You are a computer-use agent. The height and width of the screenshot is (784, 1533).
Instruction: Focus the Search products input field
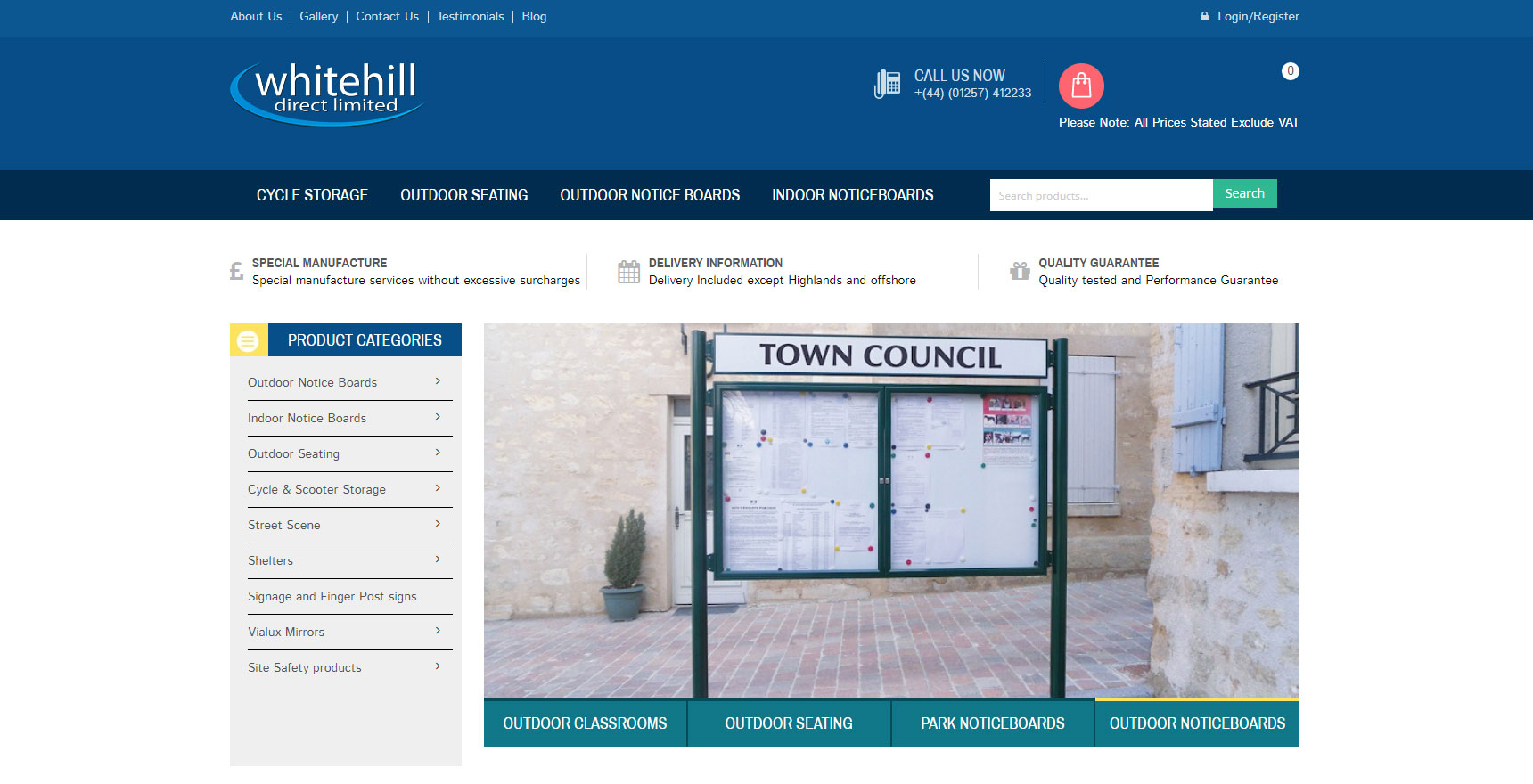coord(1101,195)
